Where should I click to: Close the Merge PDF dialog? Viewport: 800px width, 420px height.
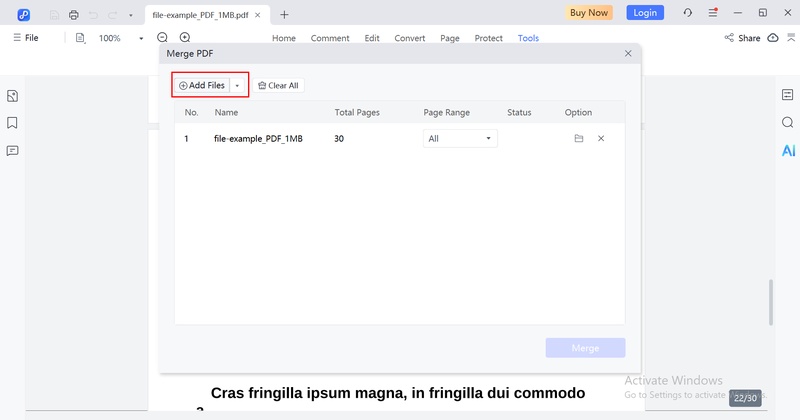[628, 53]
